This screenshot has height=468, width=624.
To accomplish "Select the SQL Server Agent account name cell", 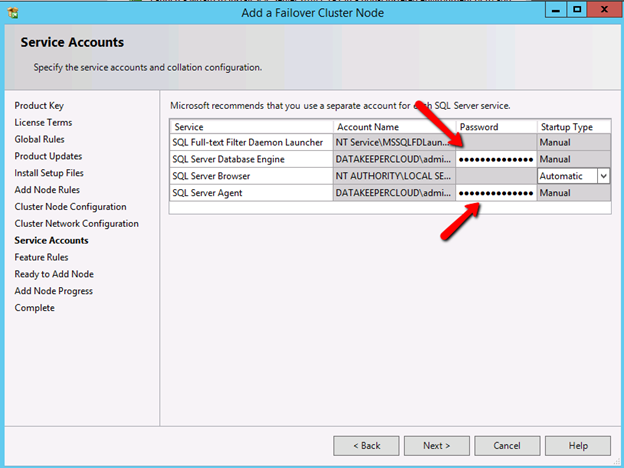I will (x=393, y=193).
